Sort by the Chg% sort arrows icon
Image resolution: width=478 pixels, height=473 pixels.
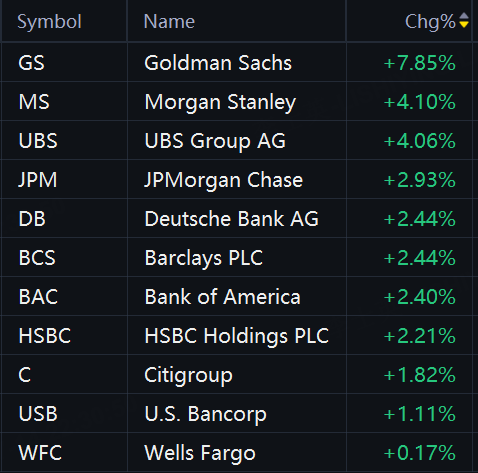(x=464, y=20)
